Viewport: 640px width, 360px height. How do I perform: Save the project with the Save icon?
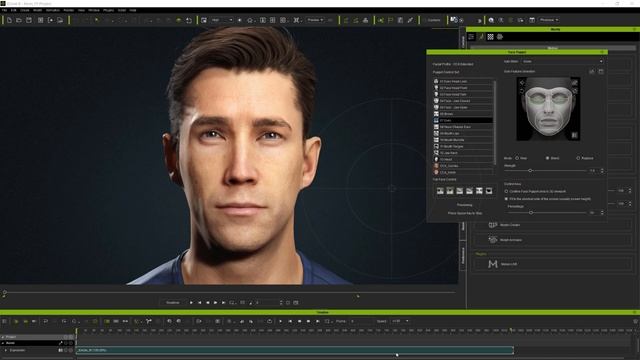(29, 20)
